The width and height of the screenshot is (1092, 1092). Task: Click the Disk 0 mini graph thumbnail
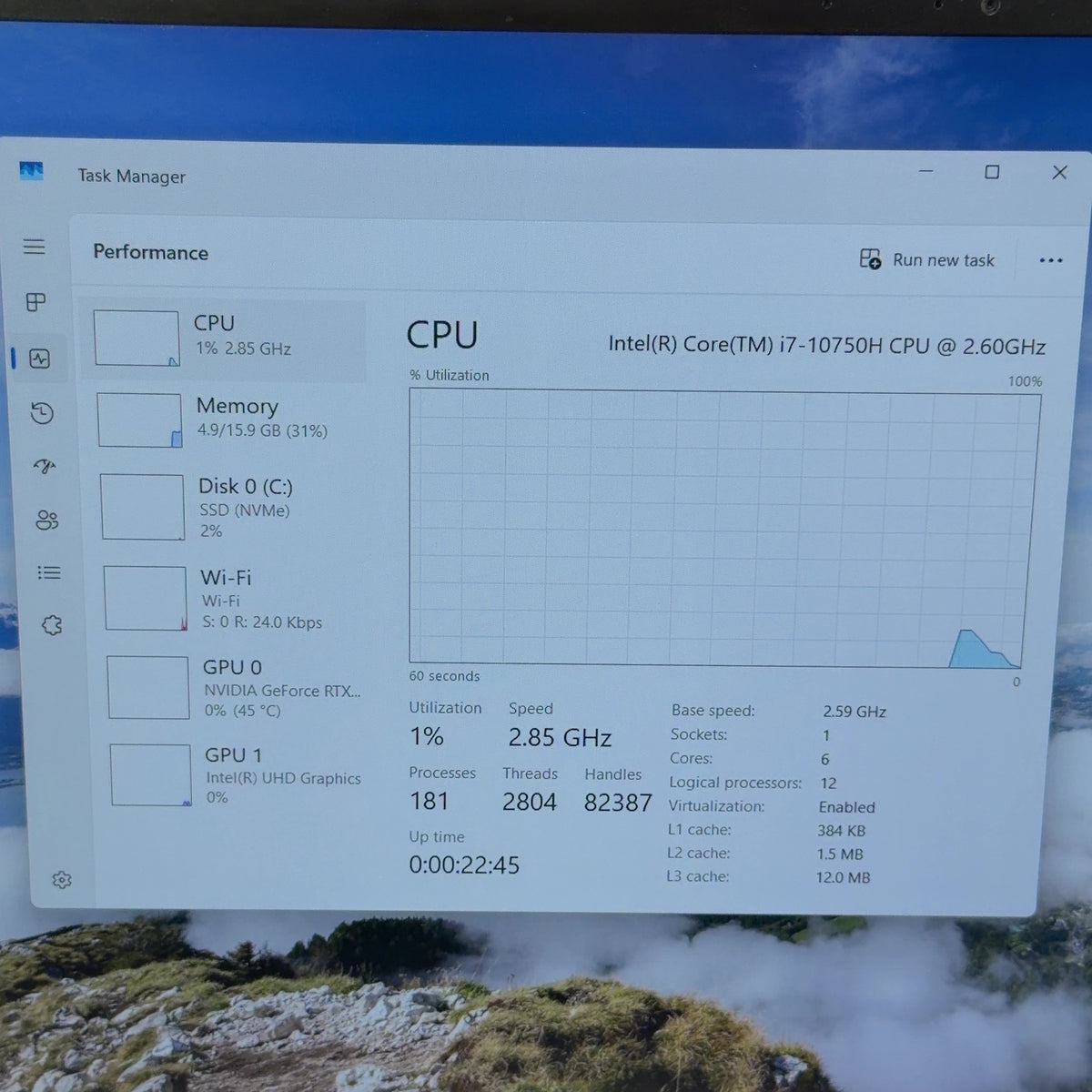pyautogui.click(x=142, y=507)
